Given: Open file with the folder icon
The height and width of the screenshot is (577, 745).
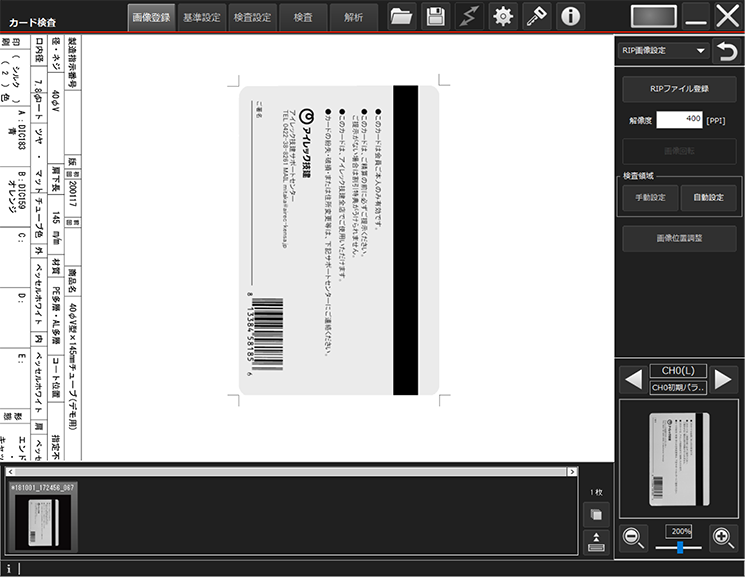Looking at the screenshot, I should click(x=401, y=17).
